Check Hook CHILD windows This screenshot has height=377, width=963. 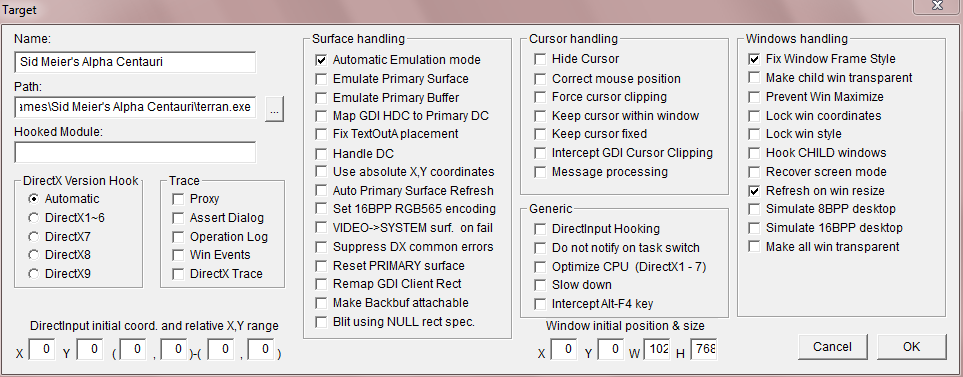754,153
